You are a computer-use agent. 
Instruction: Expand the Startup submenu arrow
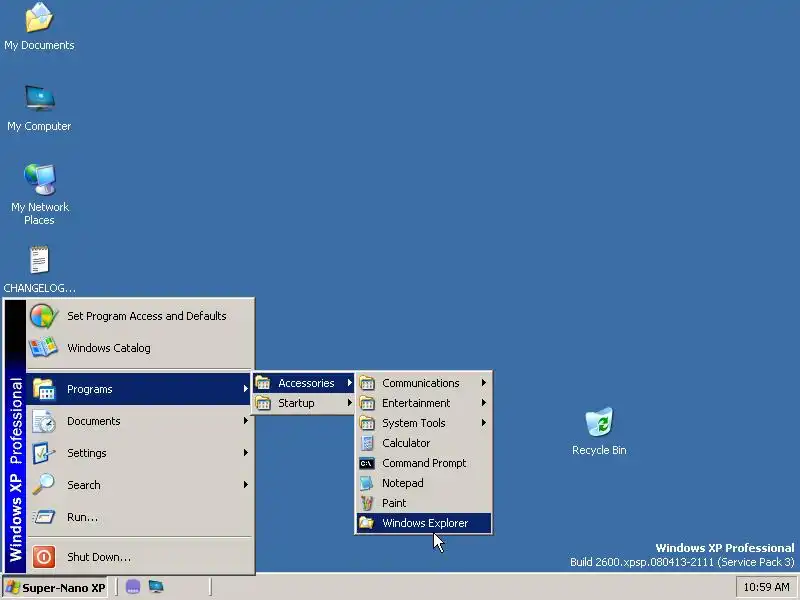(349, 403)
